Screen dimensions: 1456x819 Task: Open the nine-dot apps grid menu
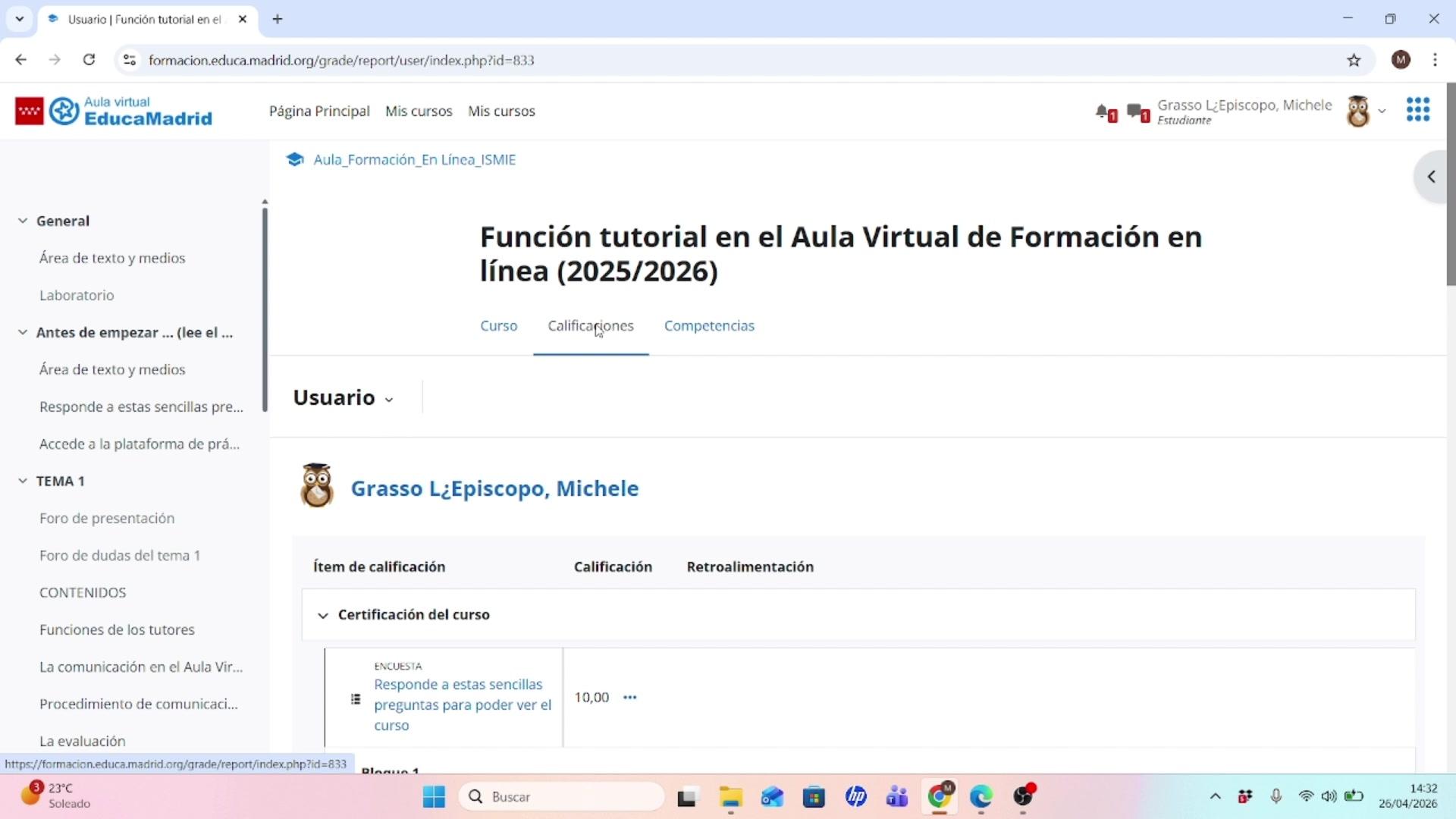click(x=1417, y=110)
